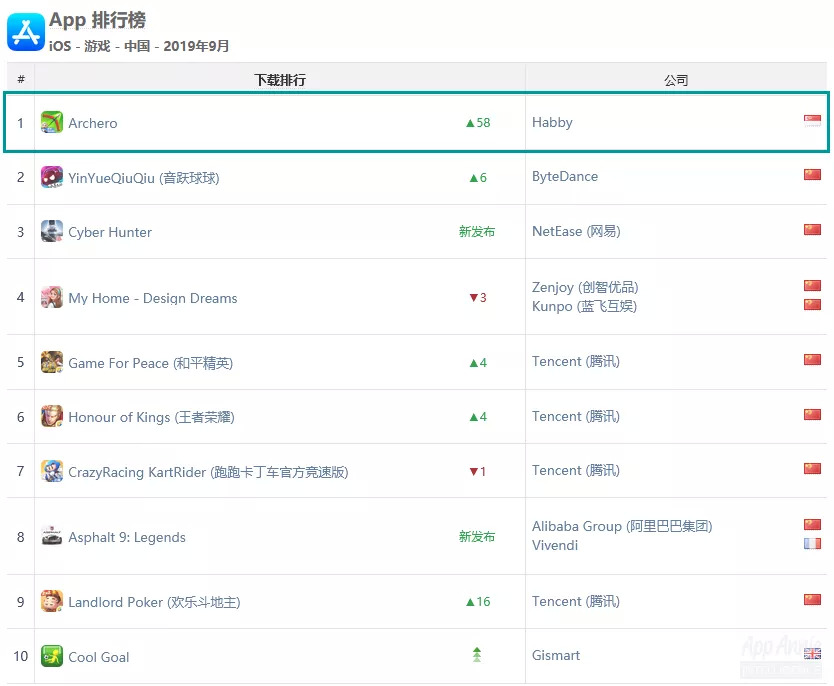
Task: Click the App 排行榜 title
Action: [x=97, y=20]
